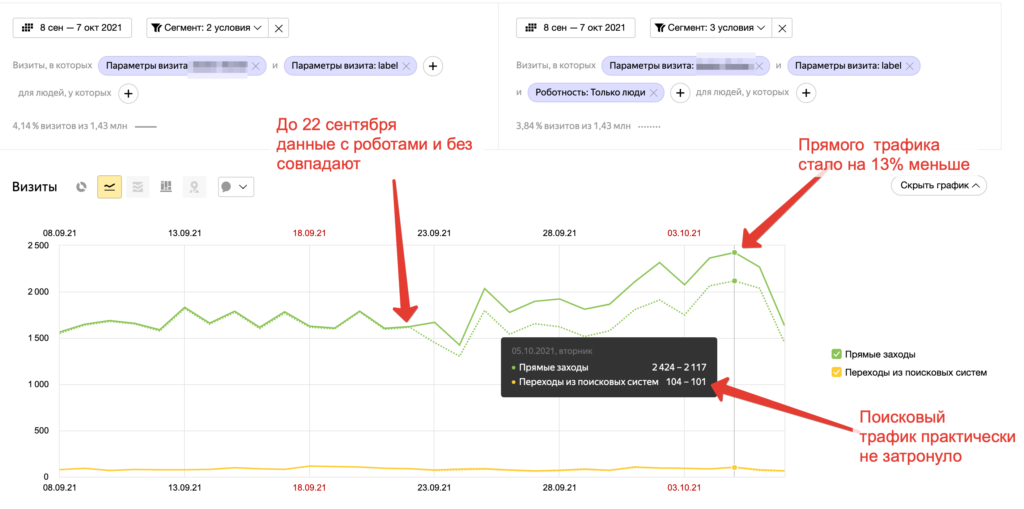
Task: Open the chart annotations comment dropdown
Action: 236,187
